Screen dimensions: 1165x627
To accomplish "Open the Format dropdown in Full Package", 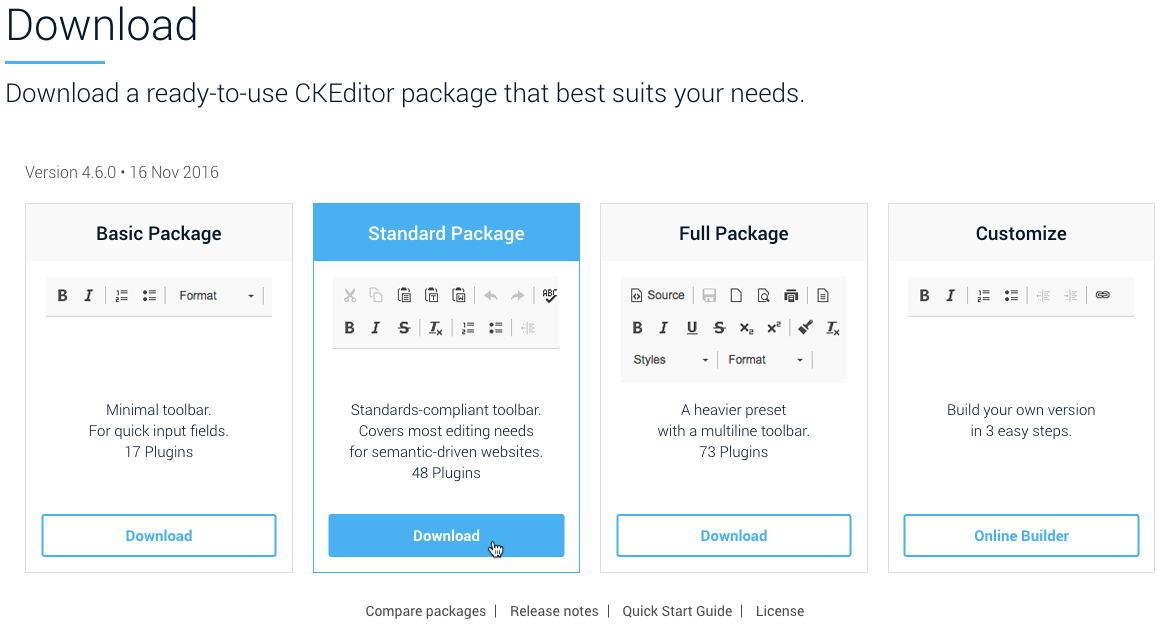I will pos(764,359).
